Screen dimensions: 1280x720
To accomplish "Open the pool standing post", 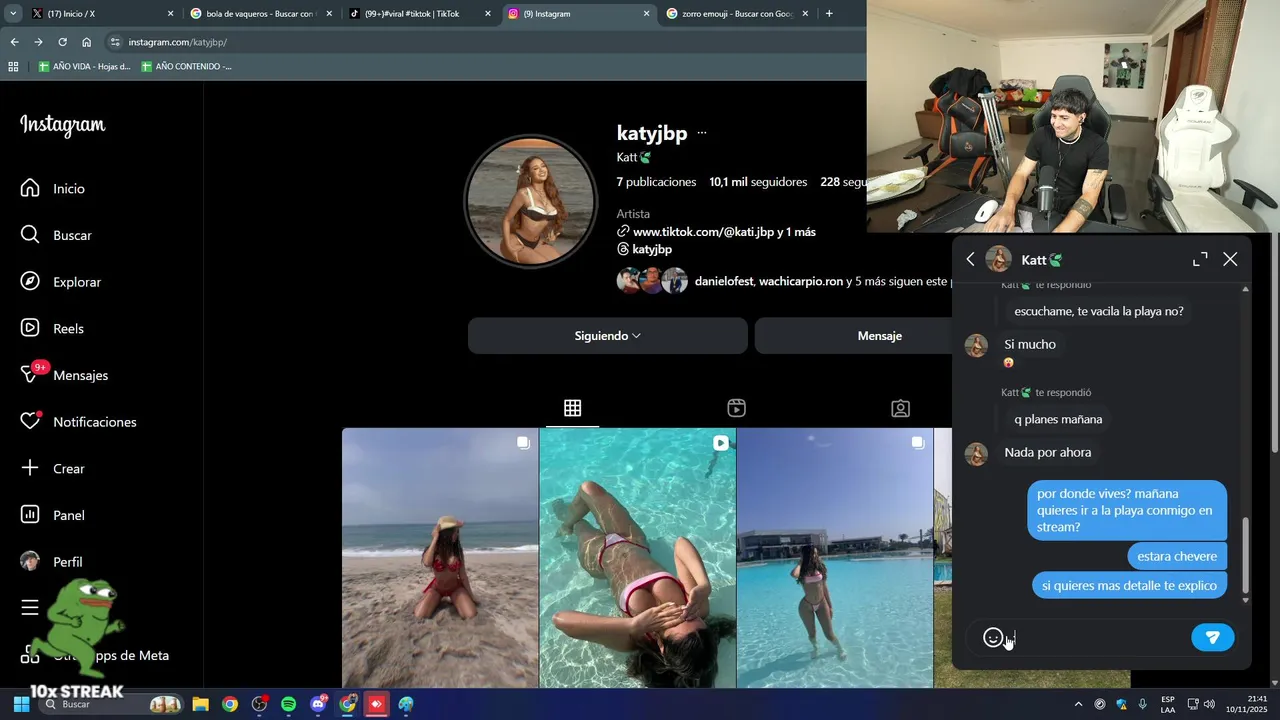I will pyautogui.click(x=835, y=557).
